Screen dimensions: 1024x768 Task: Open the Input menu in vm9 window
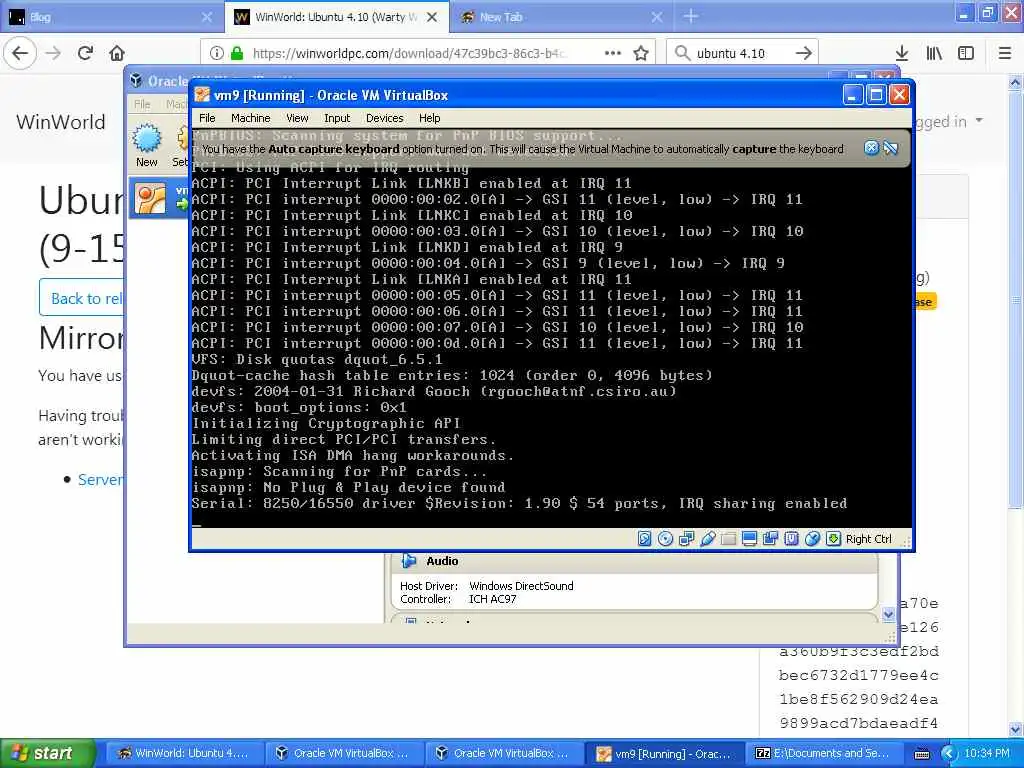pyautogui.click(x=337, y=118)
